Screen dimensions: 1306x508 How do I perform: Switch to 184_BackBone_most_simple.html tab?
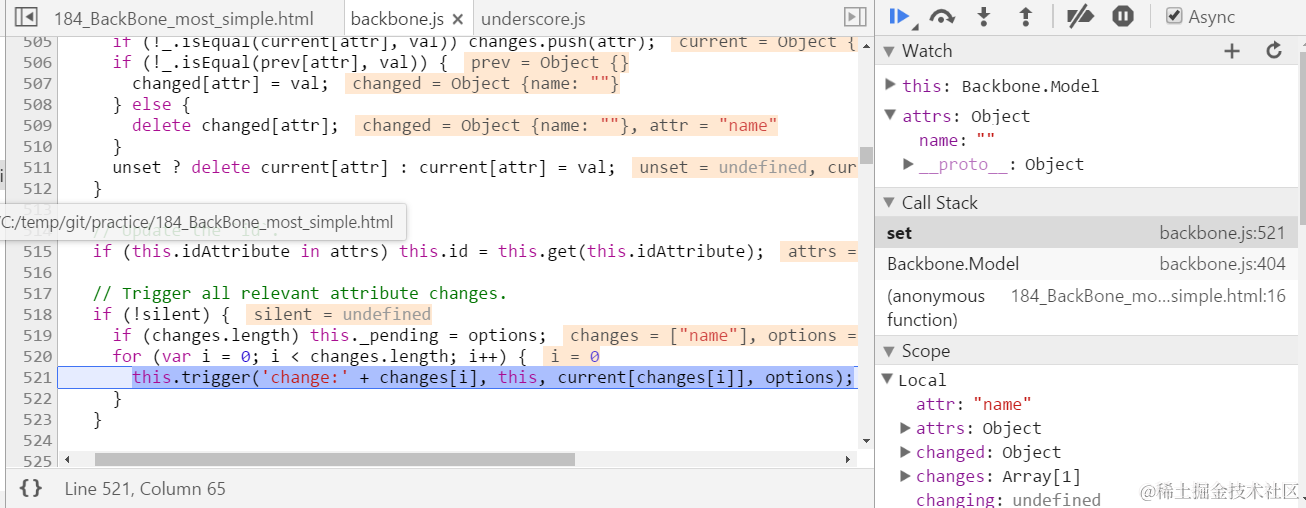183,19
